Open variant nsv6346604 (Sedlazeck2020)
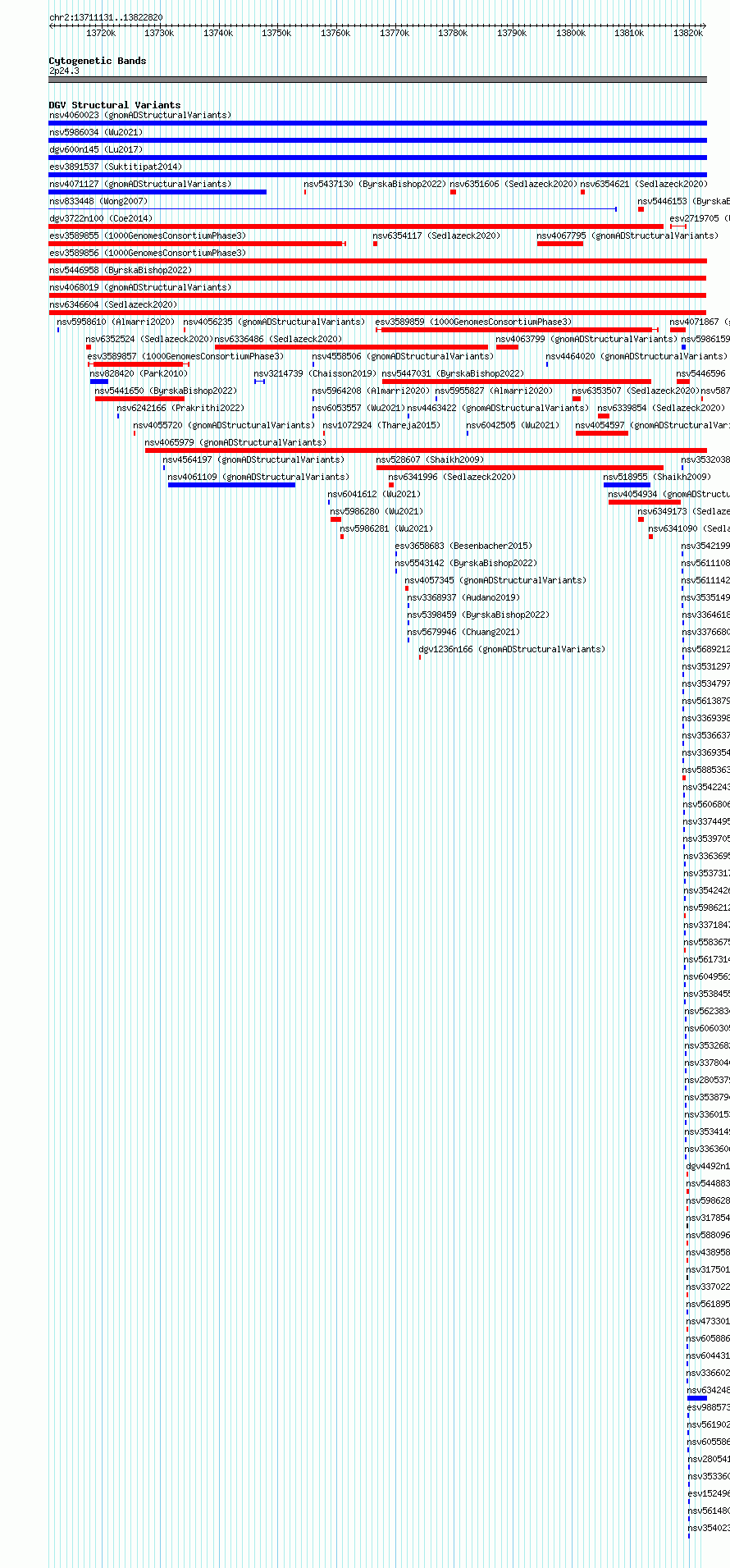This screenshot has height=1568, width=730. point(113,304)
